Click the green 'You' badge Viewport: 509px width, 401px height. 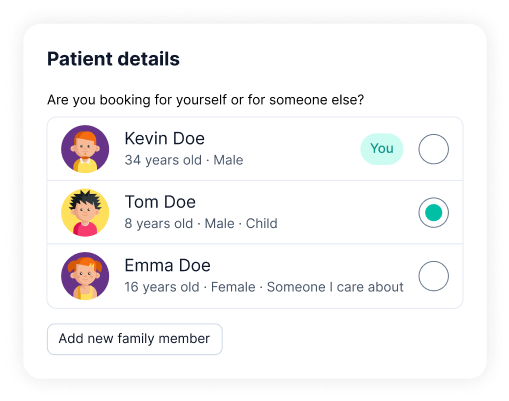tap(382, 149)
